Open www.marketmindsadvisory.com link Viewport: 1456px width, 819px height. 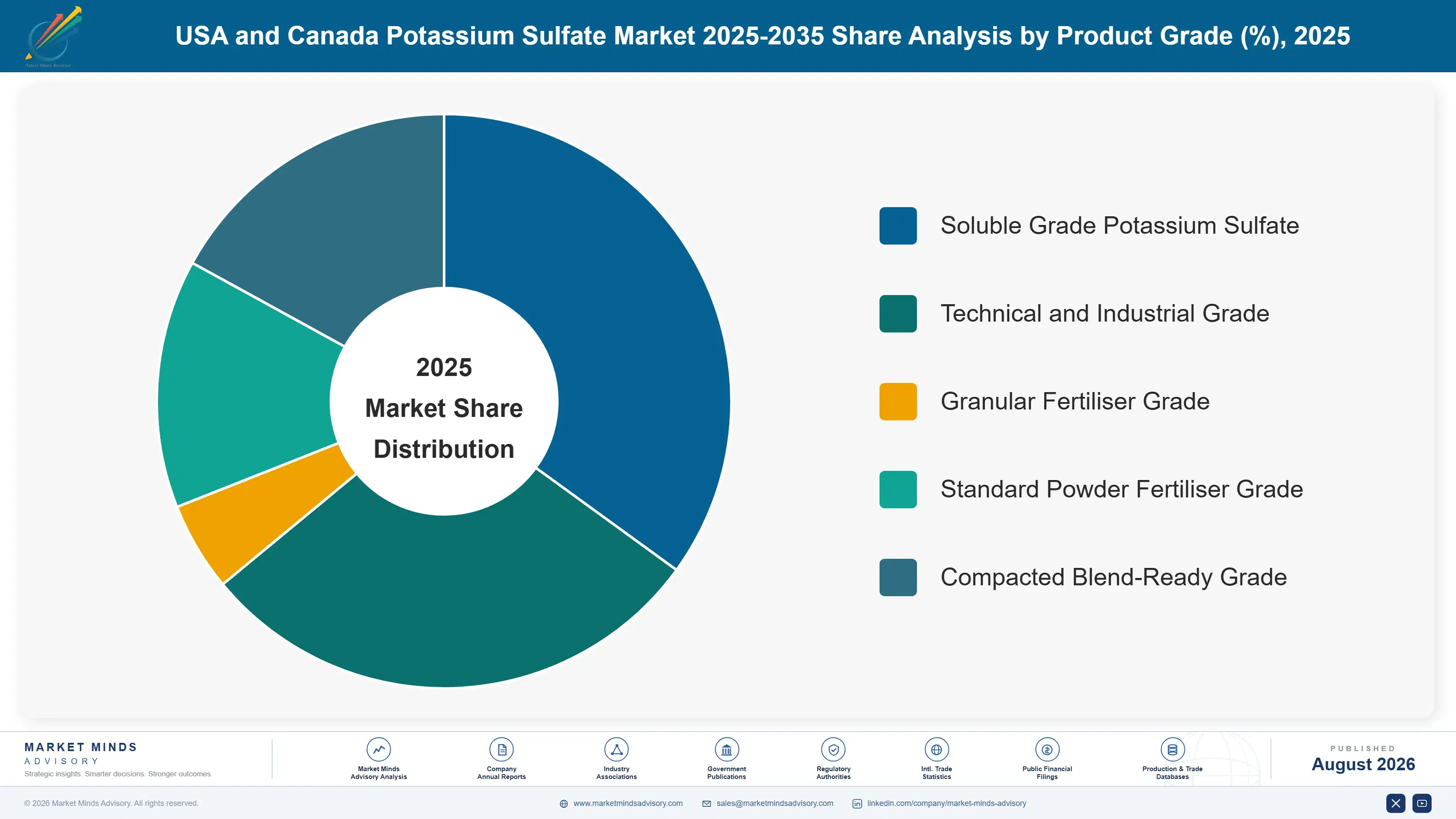628,803
